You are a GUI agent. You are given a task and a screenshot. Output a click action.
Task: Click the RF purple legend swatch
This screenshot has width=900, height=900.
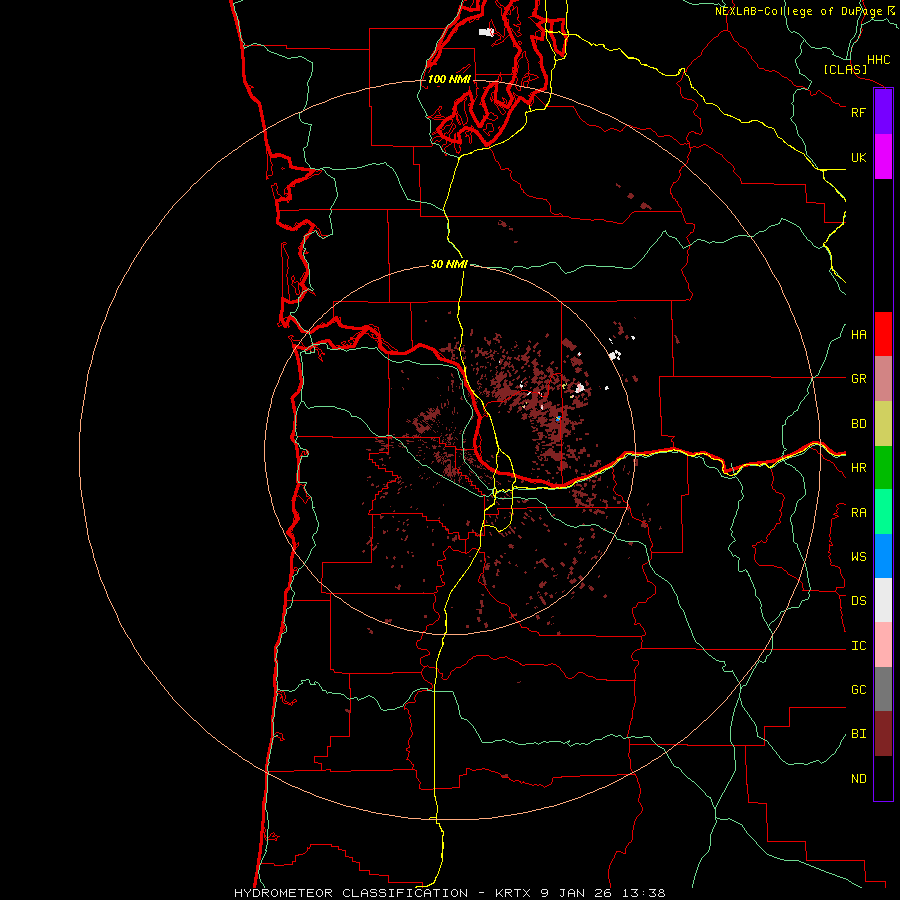(x=883, y=112)
